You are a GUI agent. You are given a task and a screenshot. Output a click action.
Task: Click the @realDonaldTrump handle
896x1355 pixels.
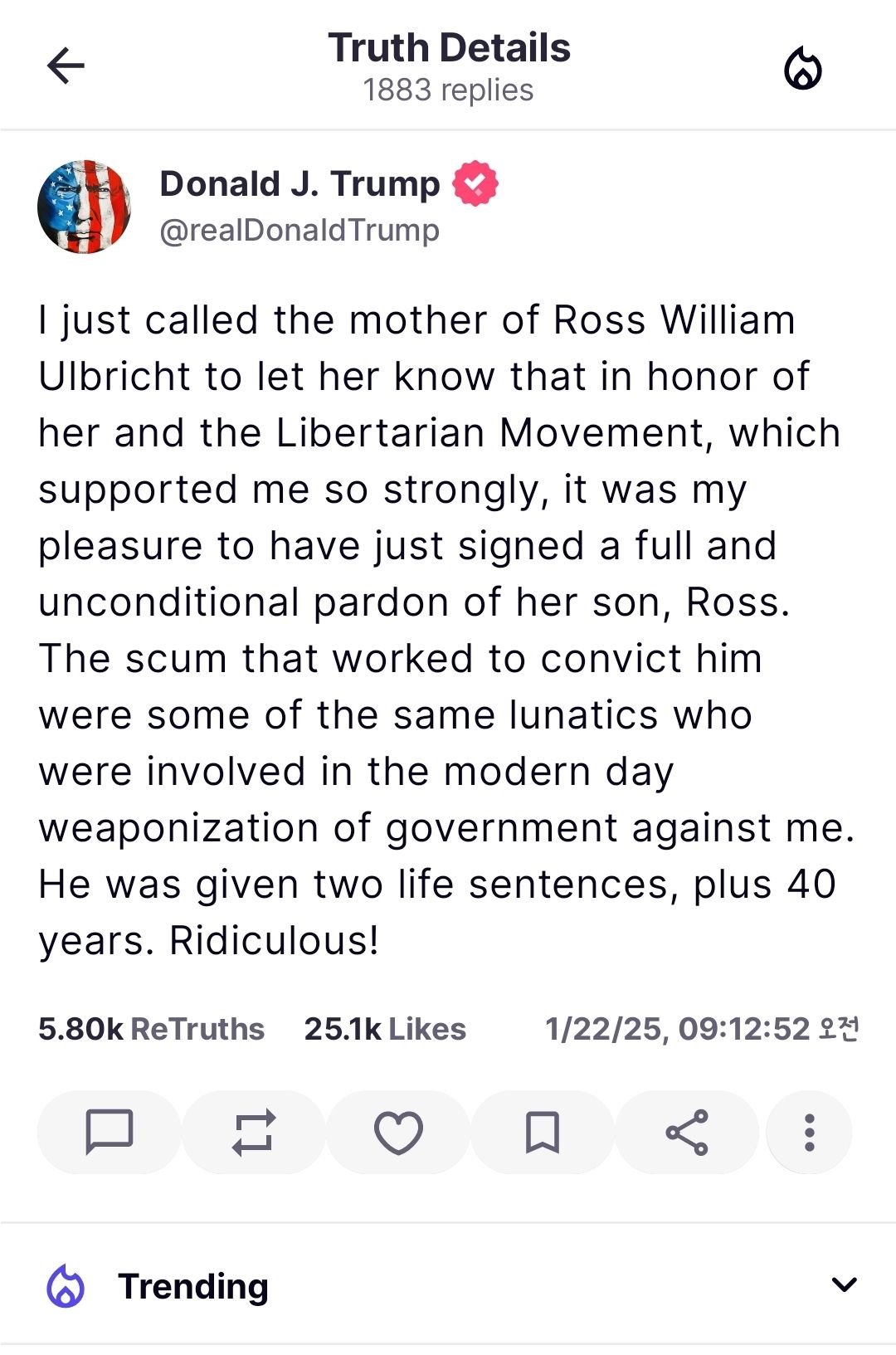(299, 230)
